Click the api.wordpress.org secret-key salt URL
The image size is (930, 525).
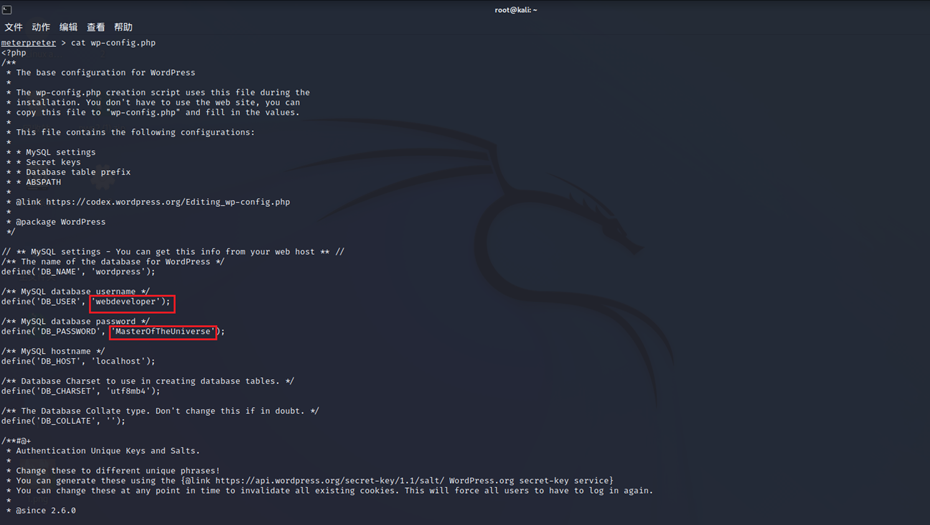pos(329,481)
